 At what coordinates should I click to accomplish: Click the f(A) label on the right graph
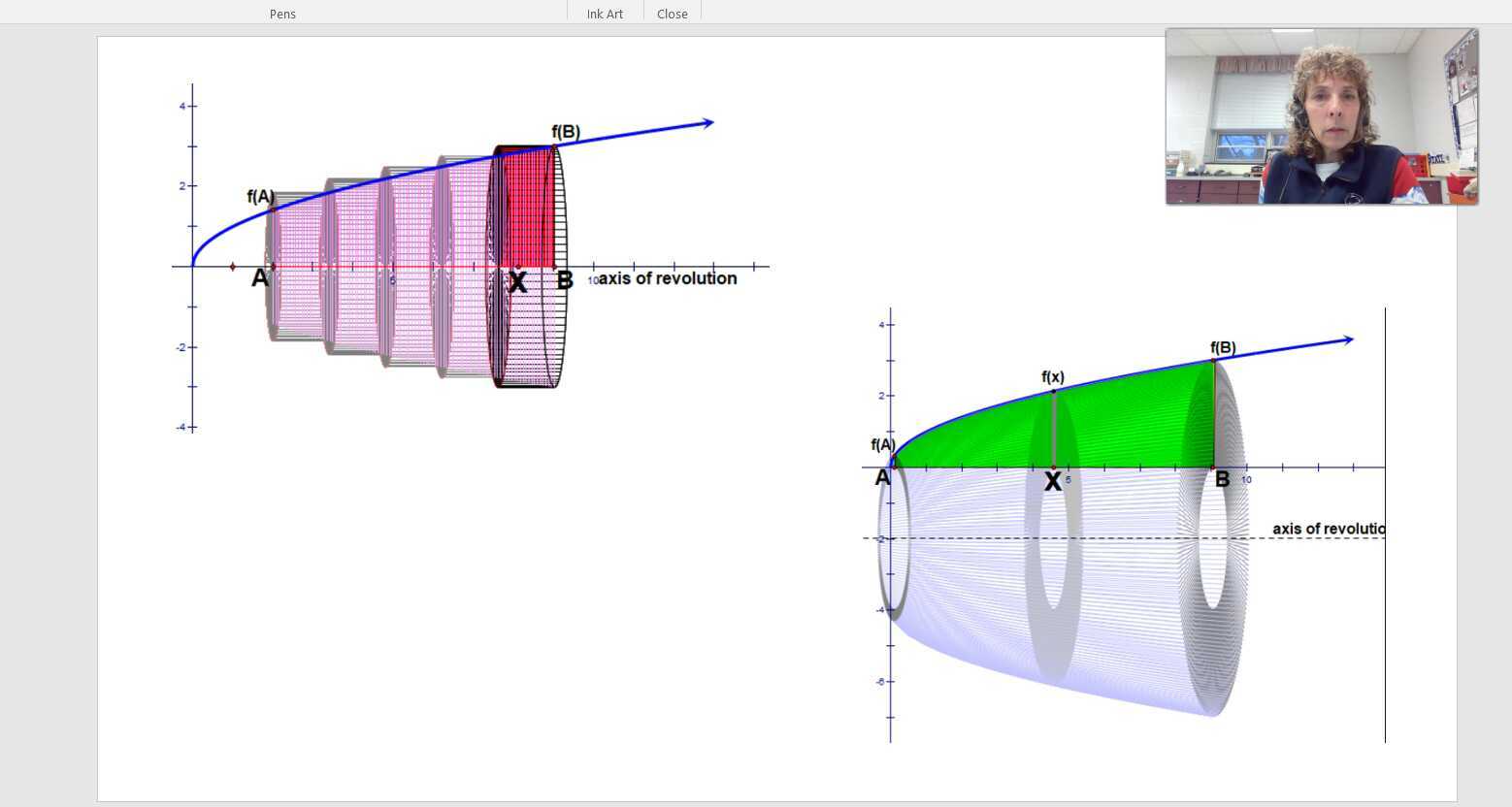point(883,445)
